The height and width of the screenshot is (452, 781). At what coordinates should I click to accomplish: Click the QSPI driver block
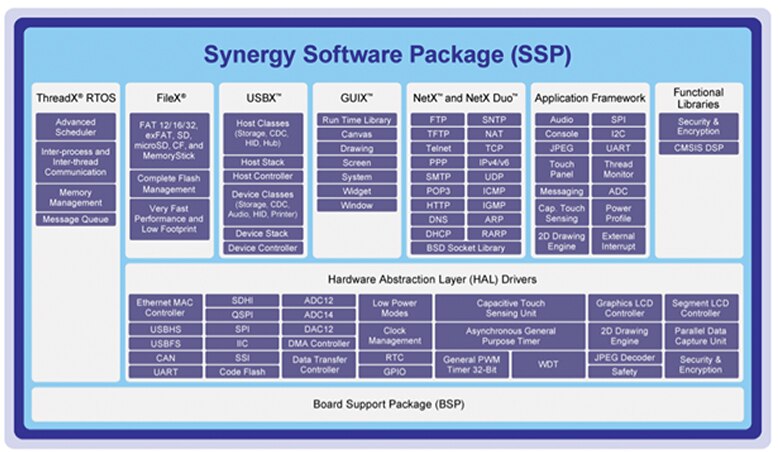[x=242, y=315]
